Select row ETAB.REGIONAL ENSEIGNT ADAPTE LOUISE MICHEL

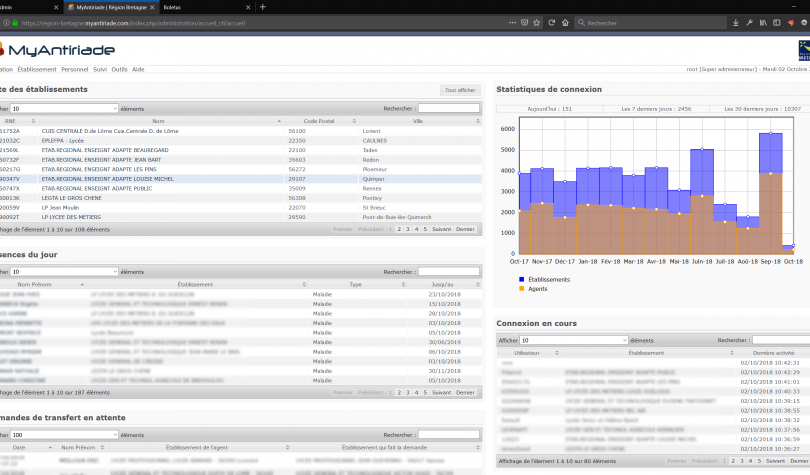(241, 179)
